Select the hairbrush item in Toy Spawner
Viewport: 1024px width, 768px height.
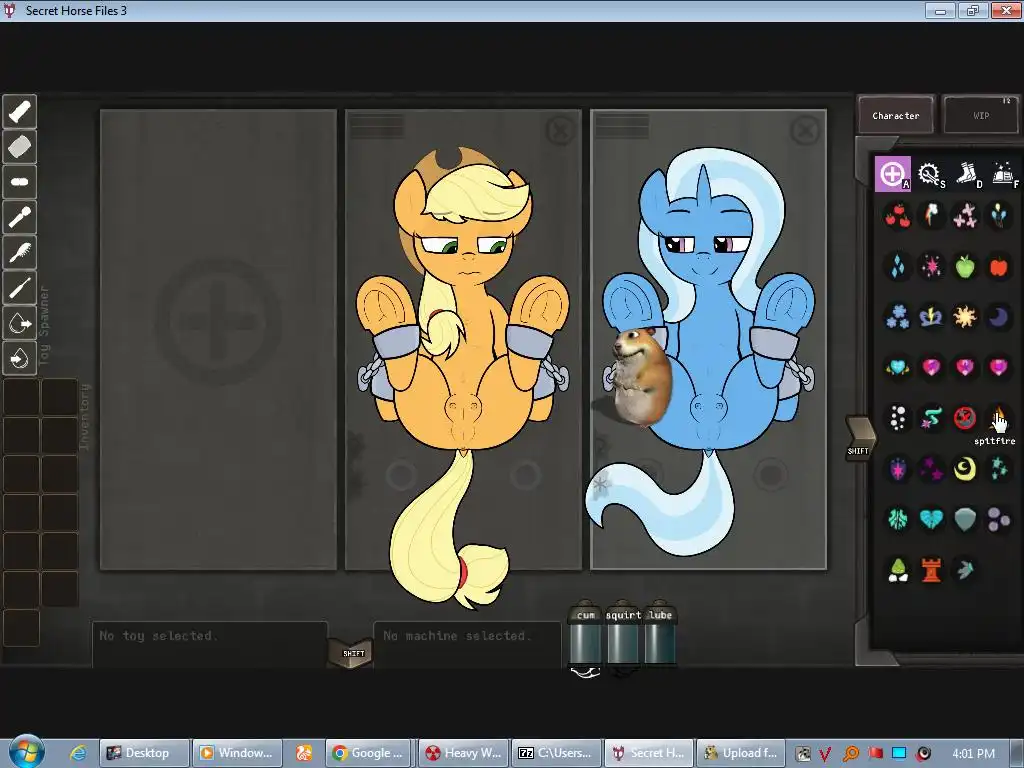tap(20, 253)
